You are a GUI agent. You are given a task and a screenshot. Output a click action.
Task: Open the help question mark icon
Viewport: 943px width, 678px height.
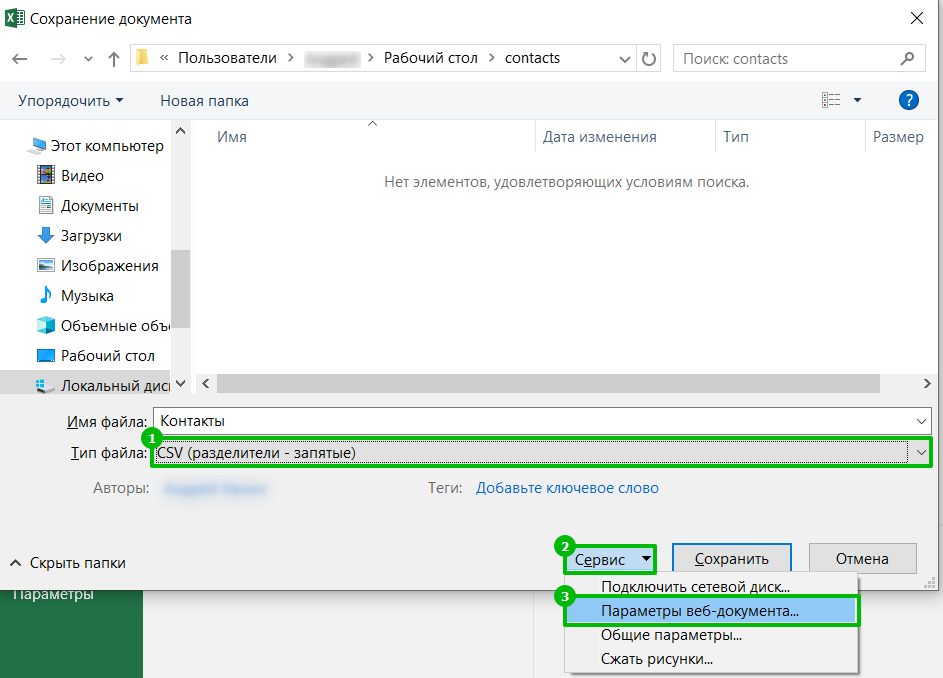click(x=908, y=100)
